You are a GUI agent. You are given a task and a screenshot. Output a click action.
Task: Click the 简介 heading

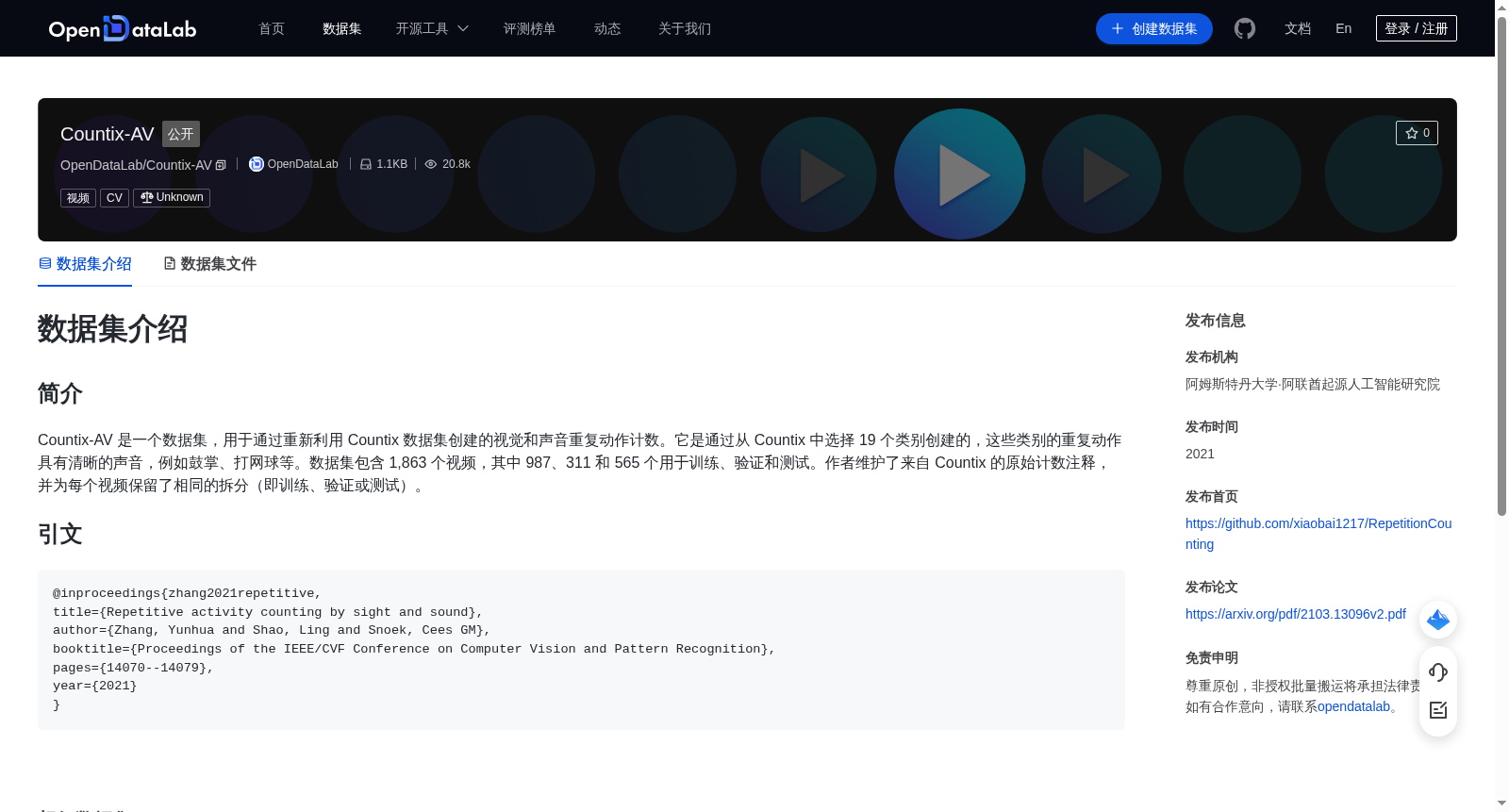pyautogui.click(x=60, y=393)
